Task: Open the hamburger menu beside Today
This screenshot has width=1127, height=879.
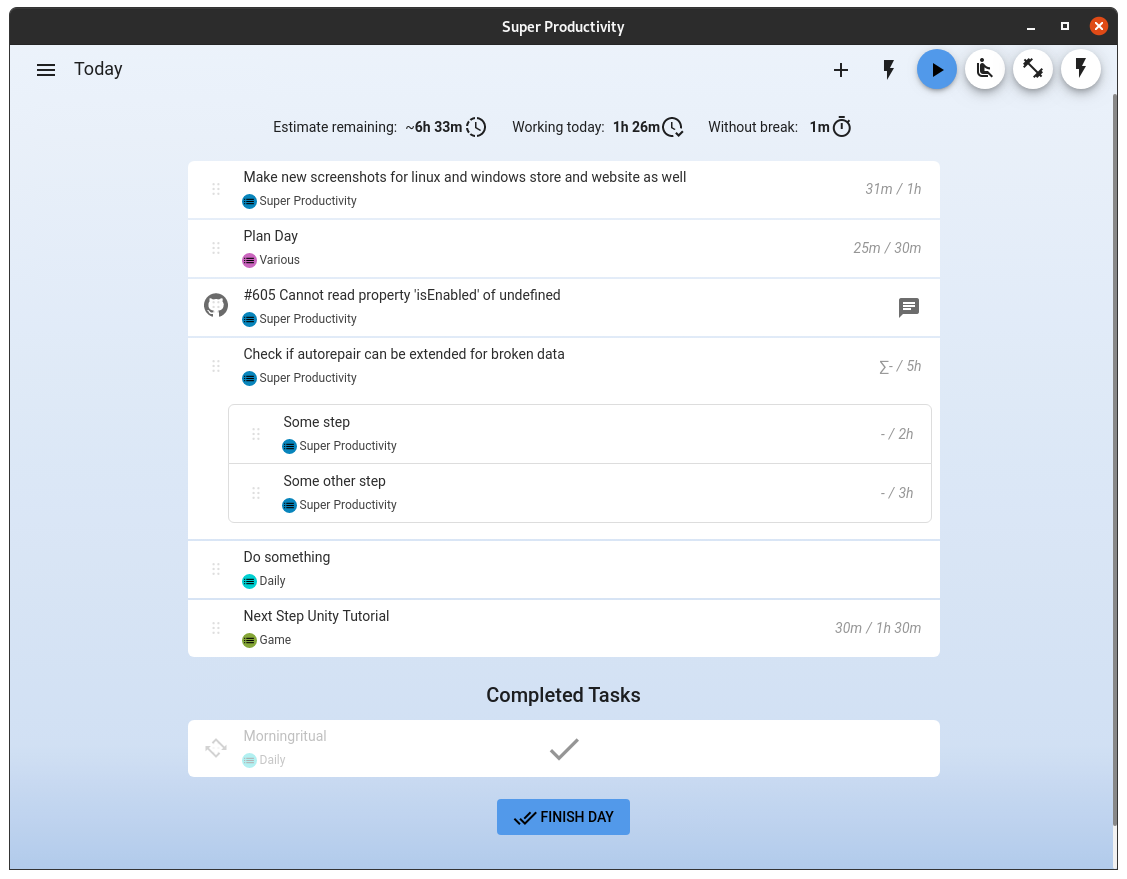Action: (x=45, y=69)
